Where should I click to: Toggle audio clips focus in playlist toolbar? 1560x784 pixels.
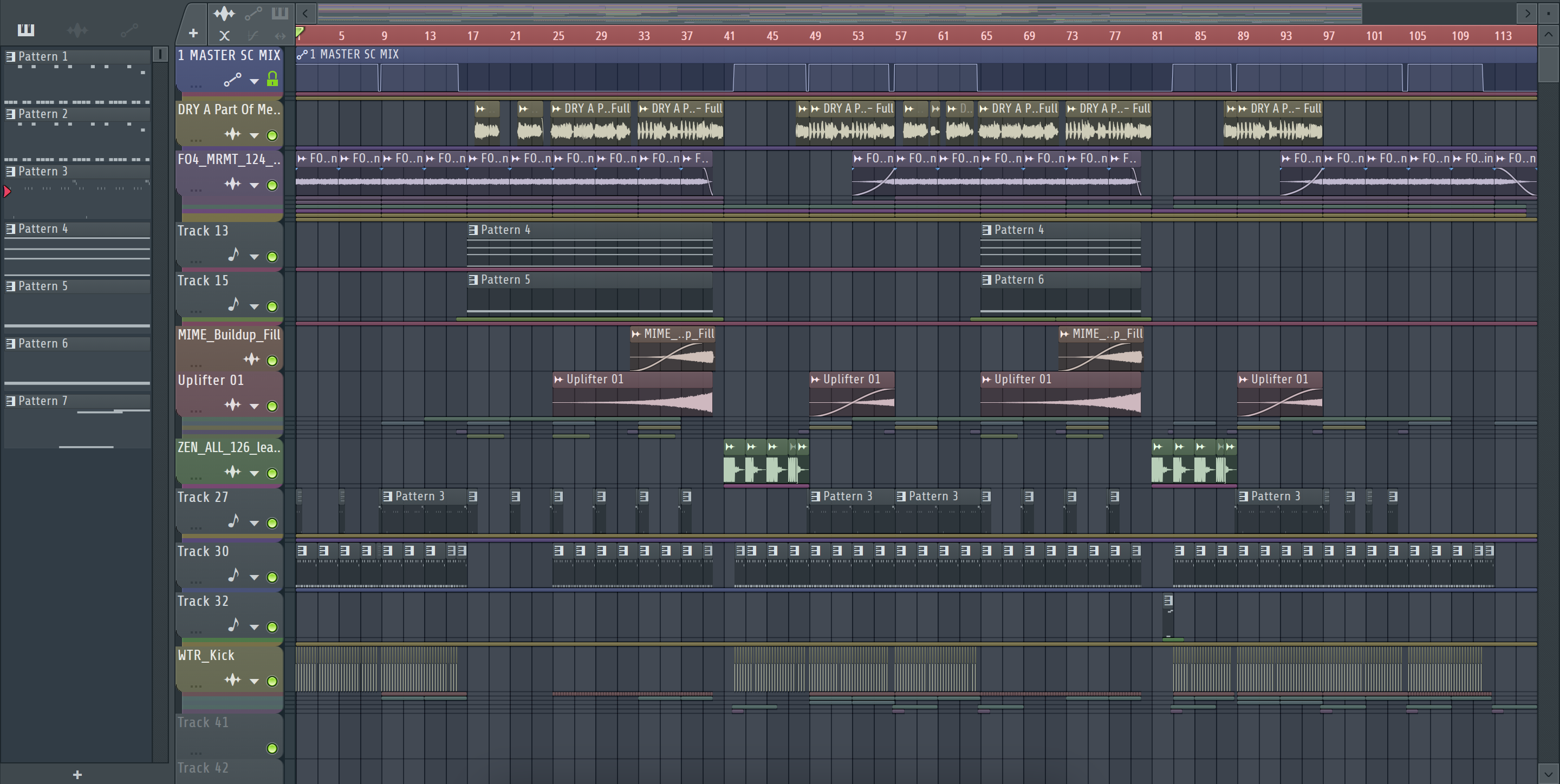(x=224, y=12)
